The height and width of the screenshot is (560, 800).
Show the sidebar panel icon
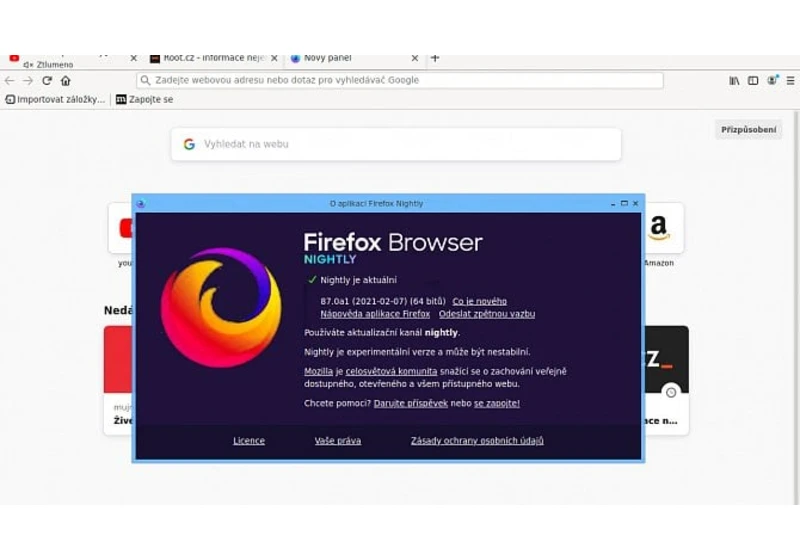coord(753,81)
